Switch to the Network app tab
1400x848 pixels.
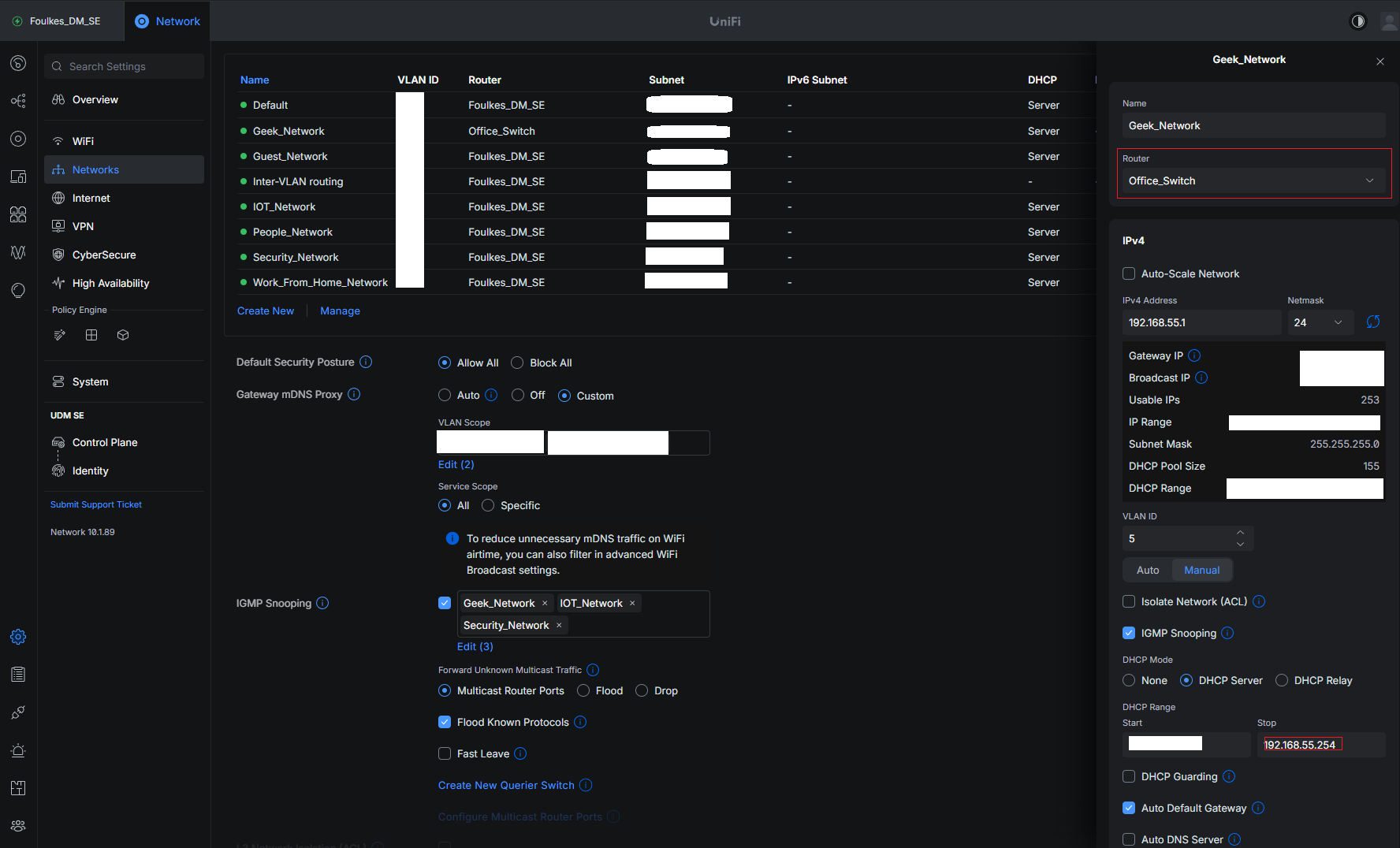coord(167,21)
